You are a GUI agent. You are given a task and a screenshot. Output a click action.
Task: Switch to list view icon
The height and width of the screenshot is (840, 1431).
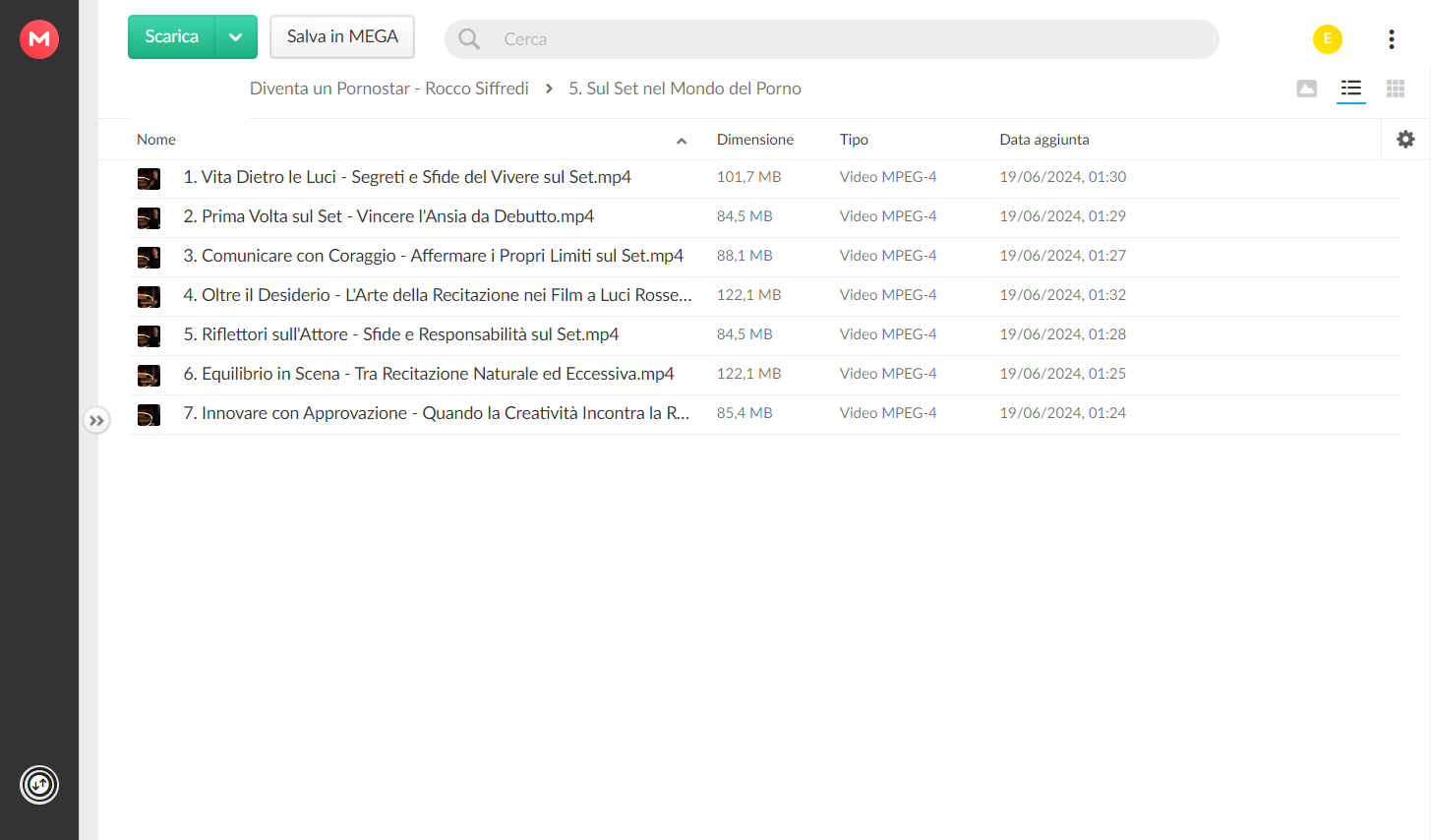(x=1351, y=89)
